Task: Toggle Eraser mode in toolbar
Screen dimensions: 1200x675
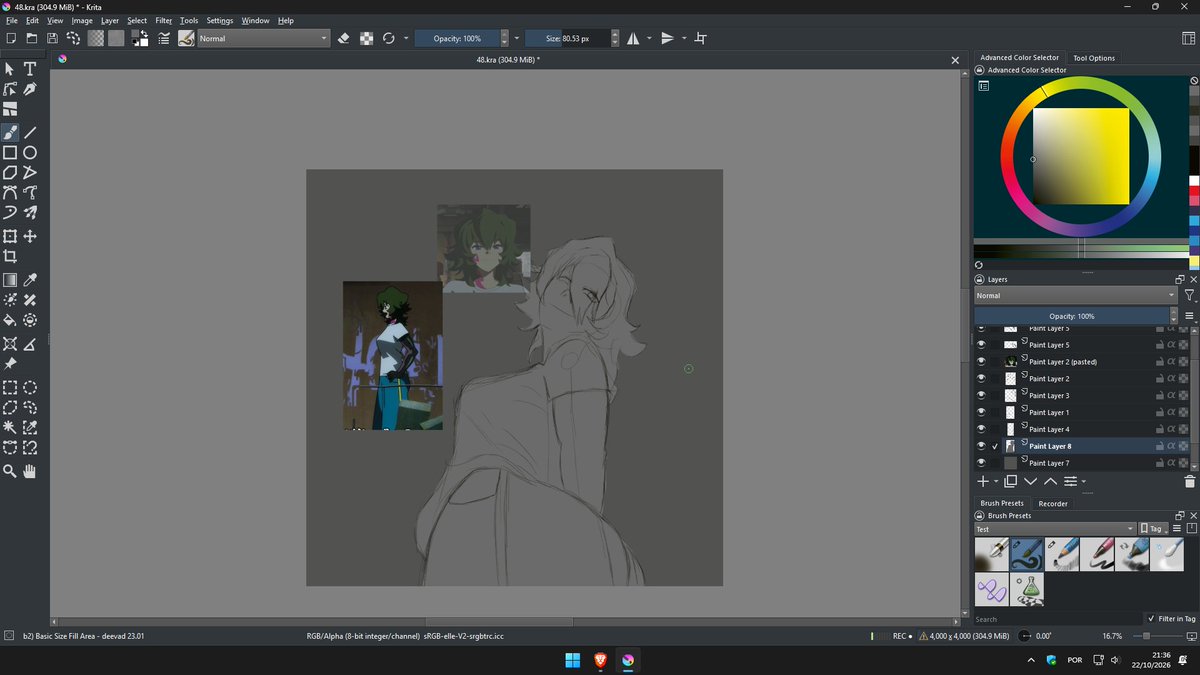Action: click(344, 38)
